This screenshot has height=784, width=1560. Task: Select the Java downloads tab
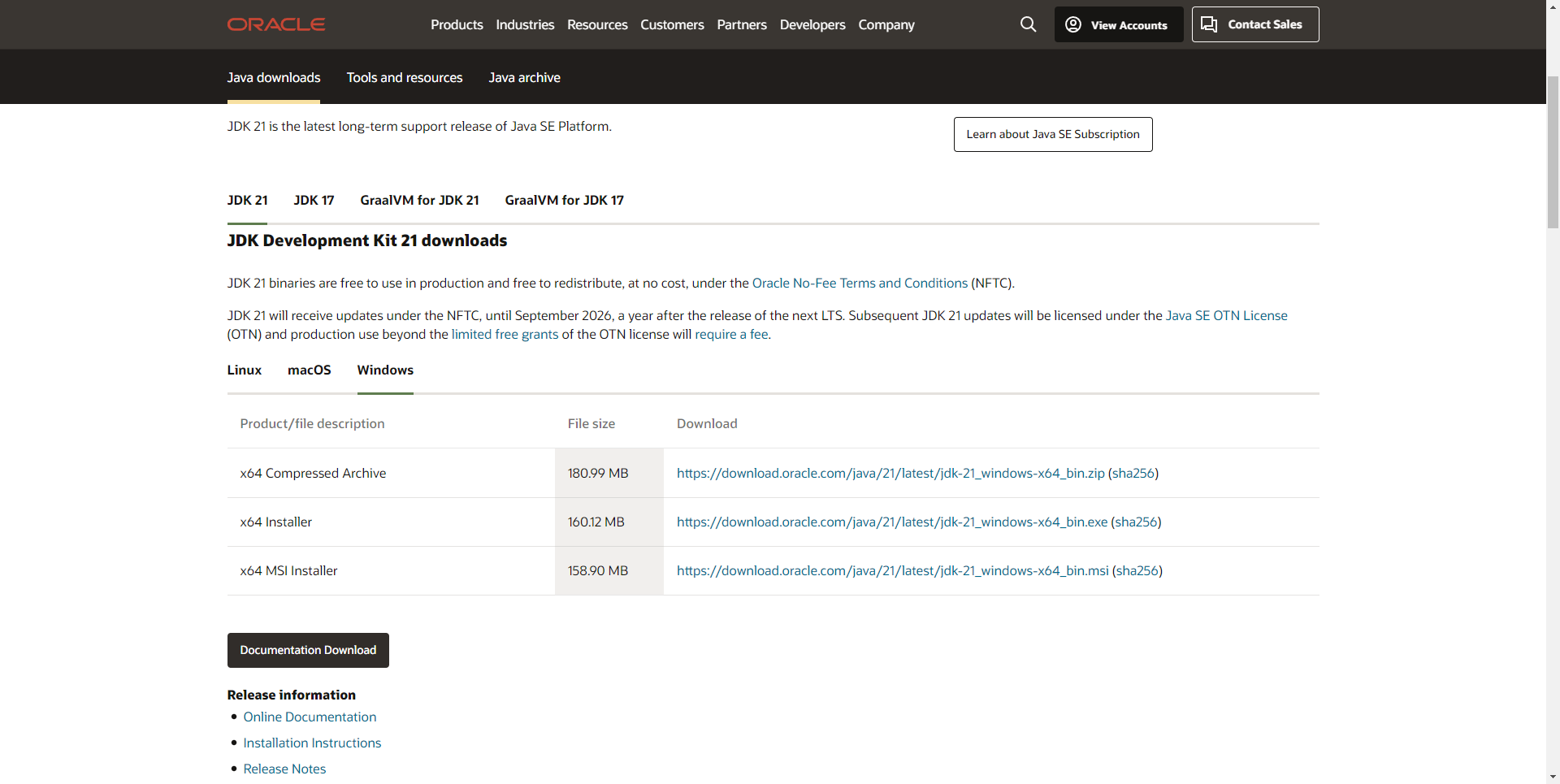274,78
